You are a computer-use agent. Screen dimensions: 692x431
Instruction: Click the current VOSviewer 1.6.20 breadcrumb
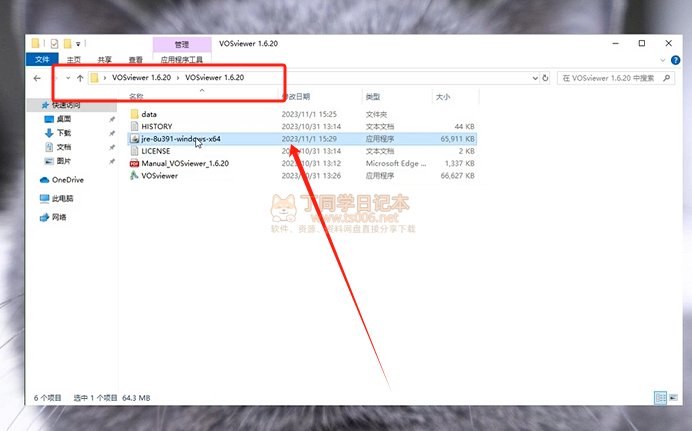(214, 78)
